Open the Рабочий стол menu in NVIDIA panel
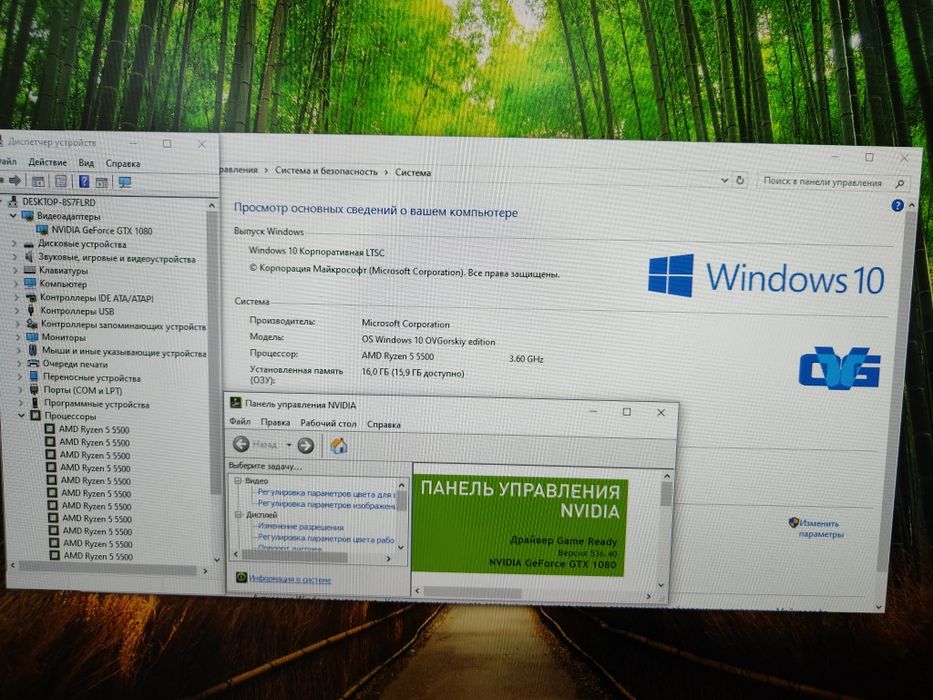Screen dimensions: 933x700 coord(328,423)
